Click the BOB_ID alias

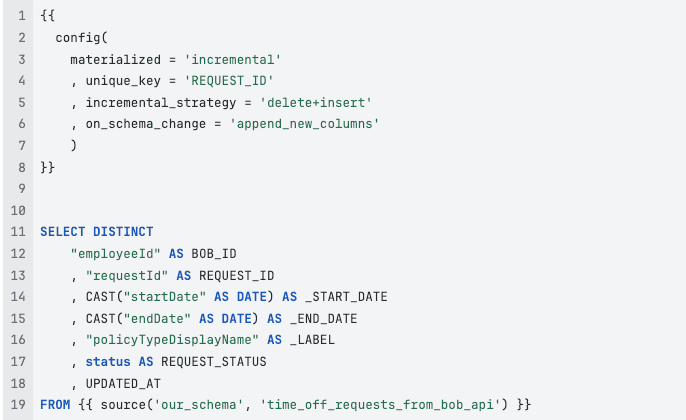(213, 253)
